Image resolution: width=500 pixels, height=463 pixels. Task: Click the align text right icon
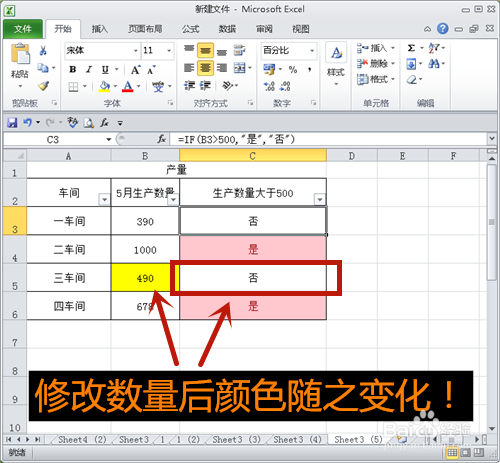pyautogui.click(x=222, y=68)
